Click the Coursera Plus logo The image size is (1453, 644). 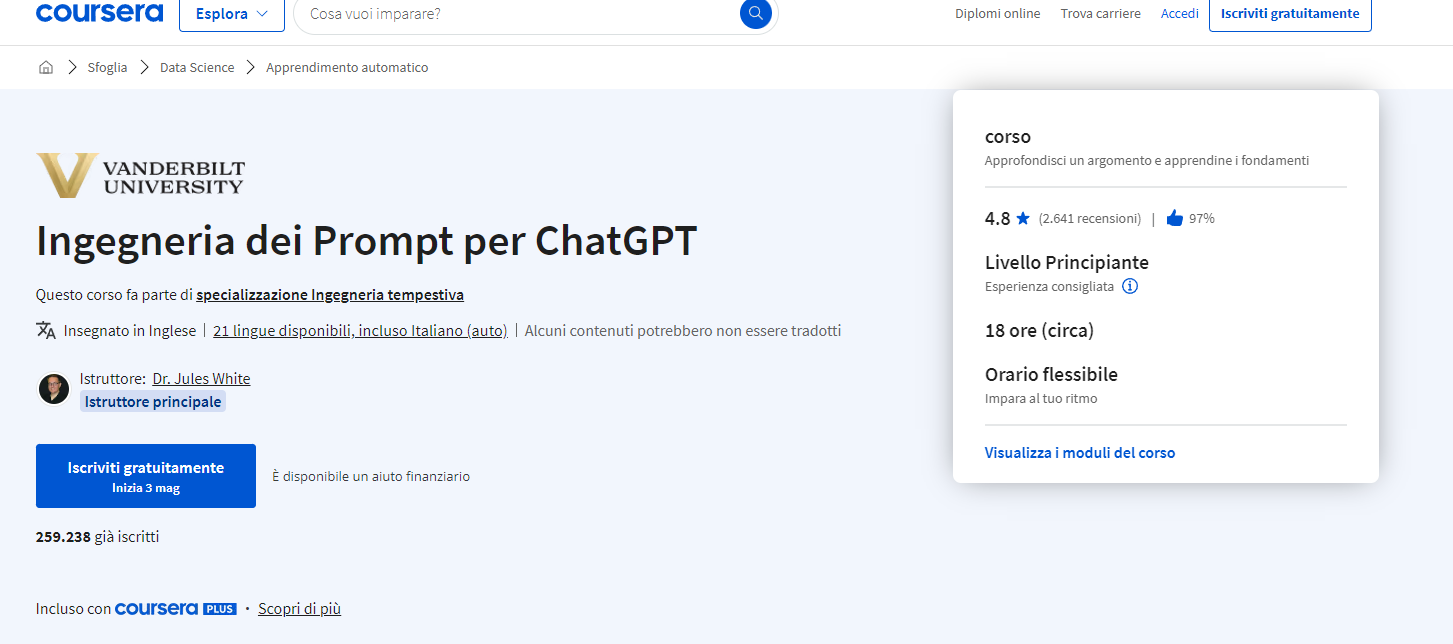point(176,608)
